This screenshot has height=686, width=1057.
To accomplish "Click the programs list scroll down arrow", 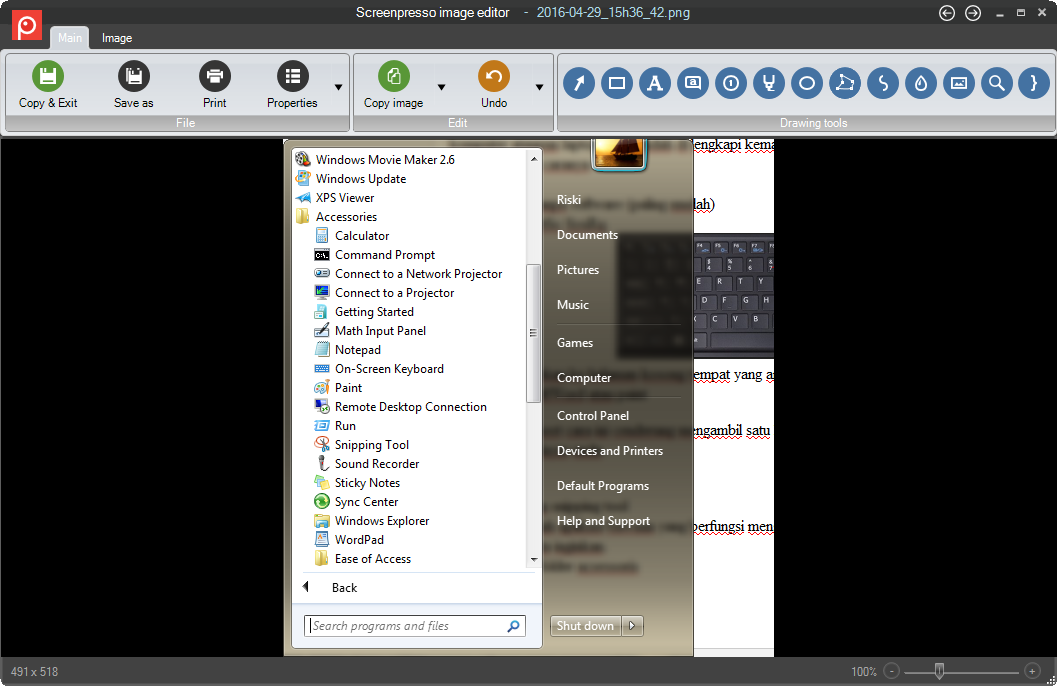I will [x=533, y=559].
